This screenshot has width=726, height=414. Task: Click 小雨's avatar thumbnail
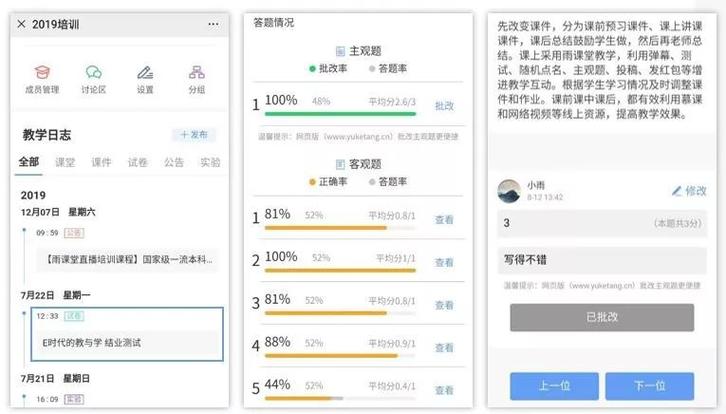tap(509, 191)
